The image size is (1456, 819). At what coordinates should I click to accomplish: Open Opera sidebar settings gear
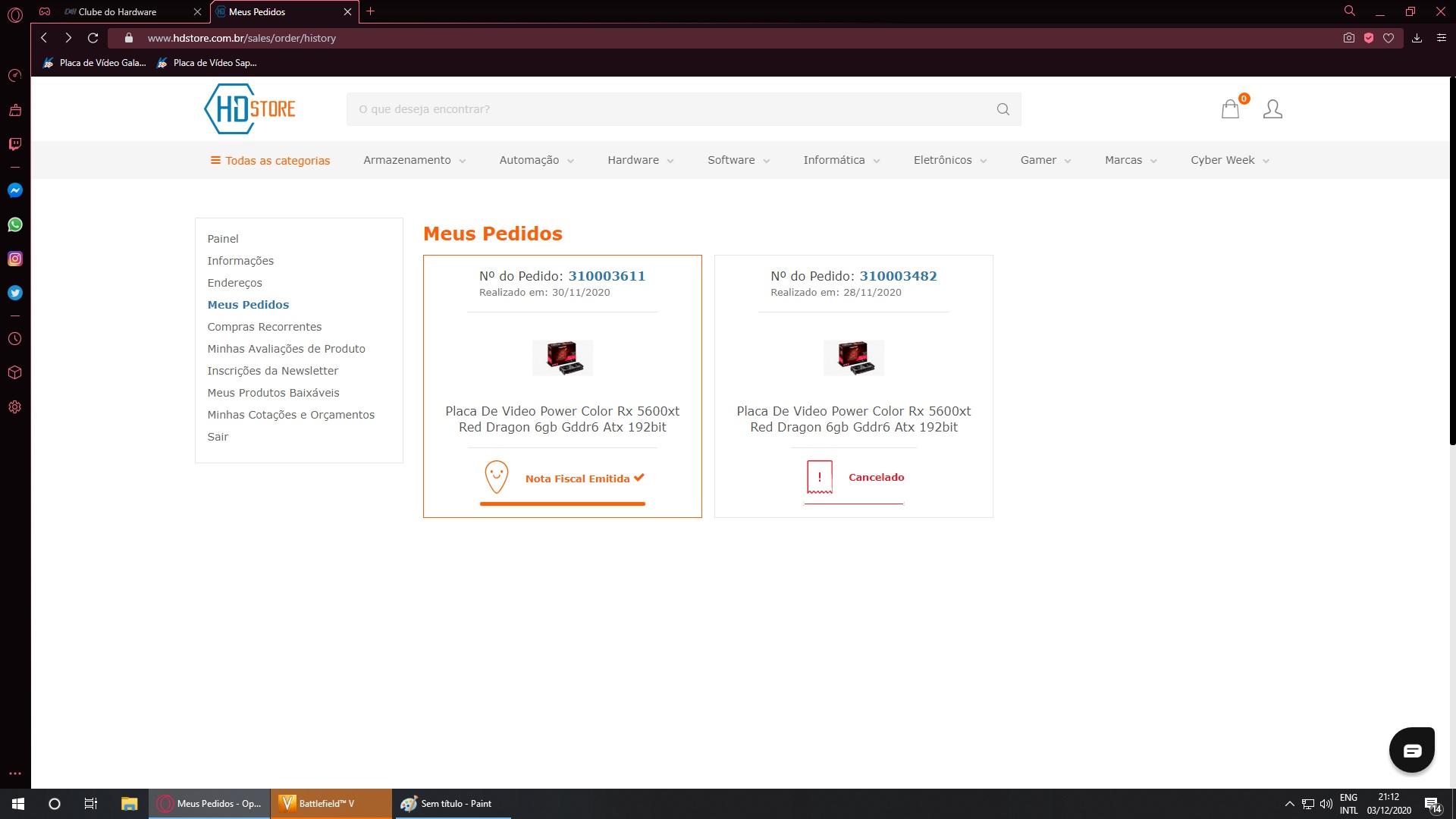pos(15,407)
